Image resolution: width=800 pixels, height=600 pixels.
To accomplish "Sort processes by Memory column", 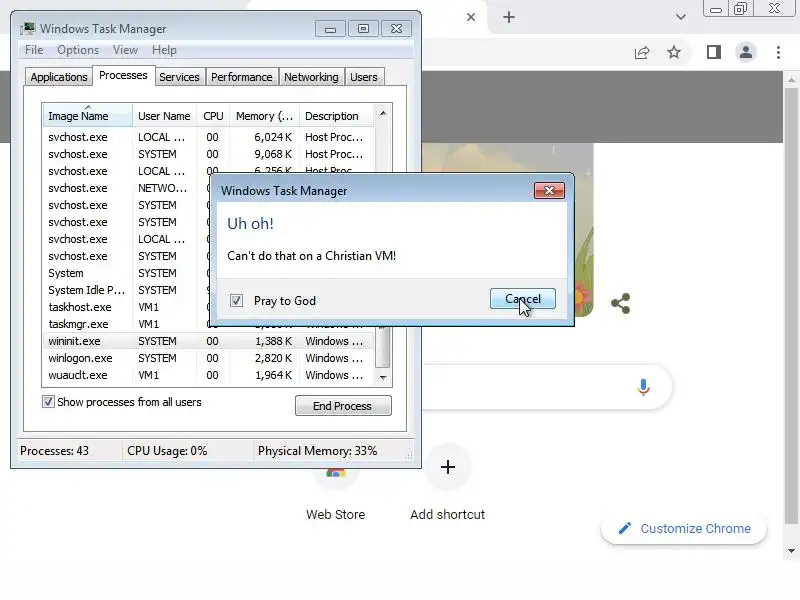I will coord(264,116).
